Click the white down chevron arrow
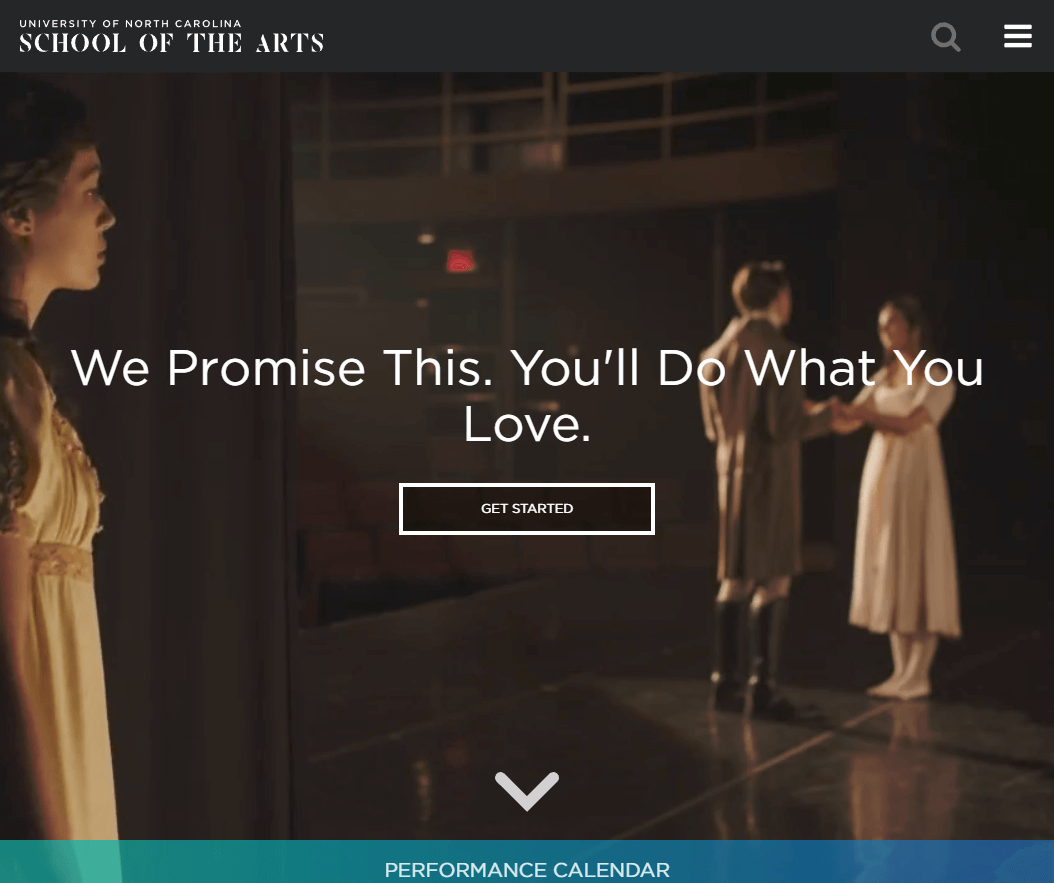The width and height of the screenshot is (1054, 883). pos(527,791)
